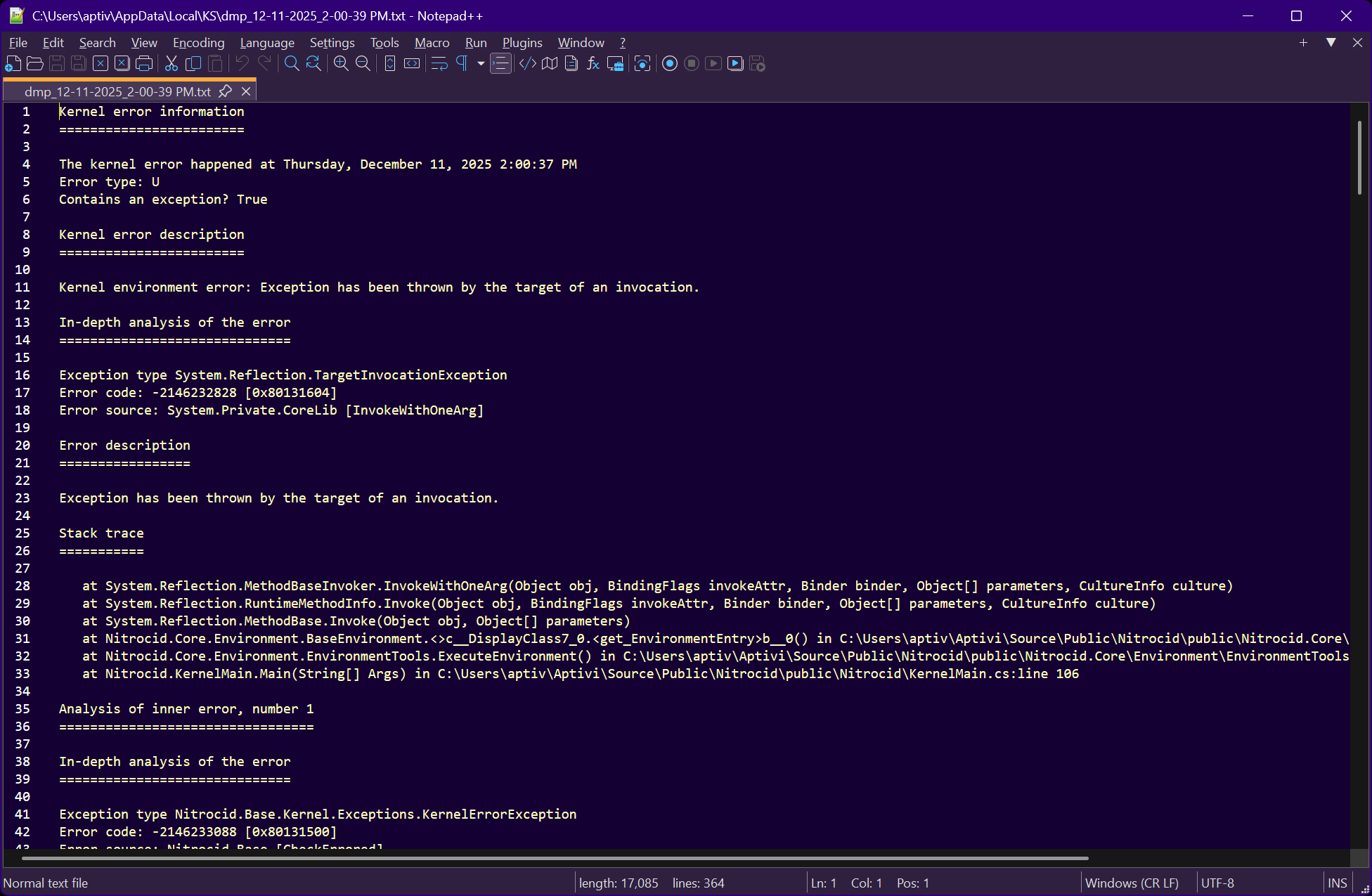Start macro recording button
Screen dimensions: 1372x896
(670, 64)
